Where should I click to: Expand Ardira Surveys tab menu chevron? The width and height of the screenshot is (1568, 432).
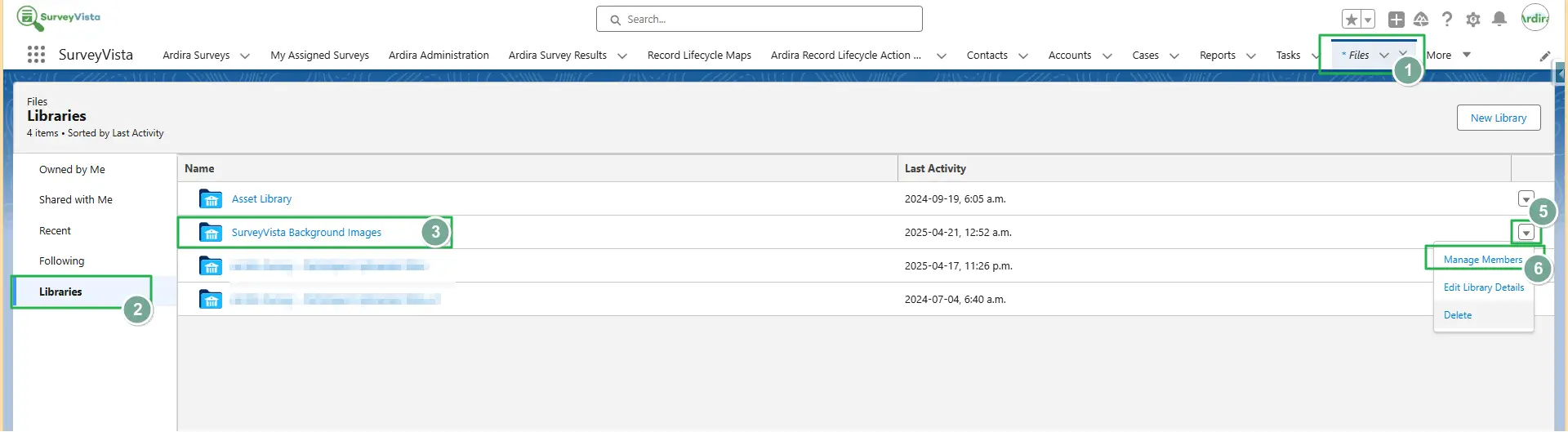tap(245, 56)
